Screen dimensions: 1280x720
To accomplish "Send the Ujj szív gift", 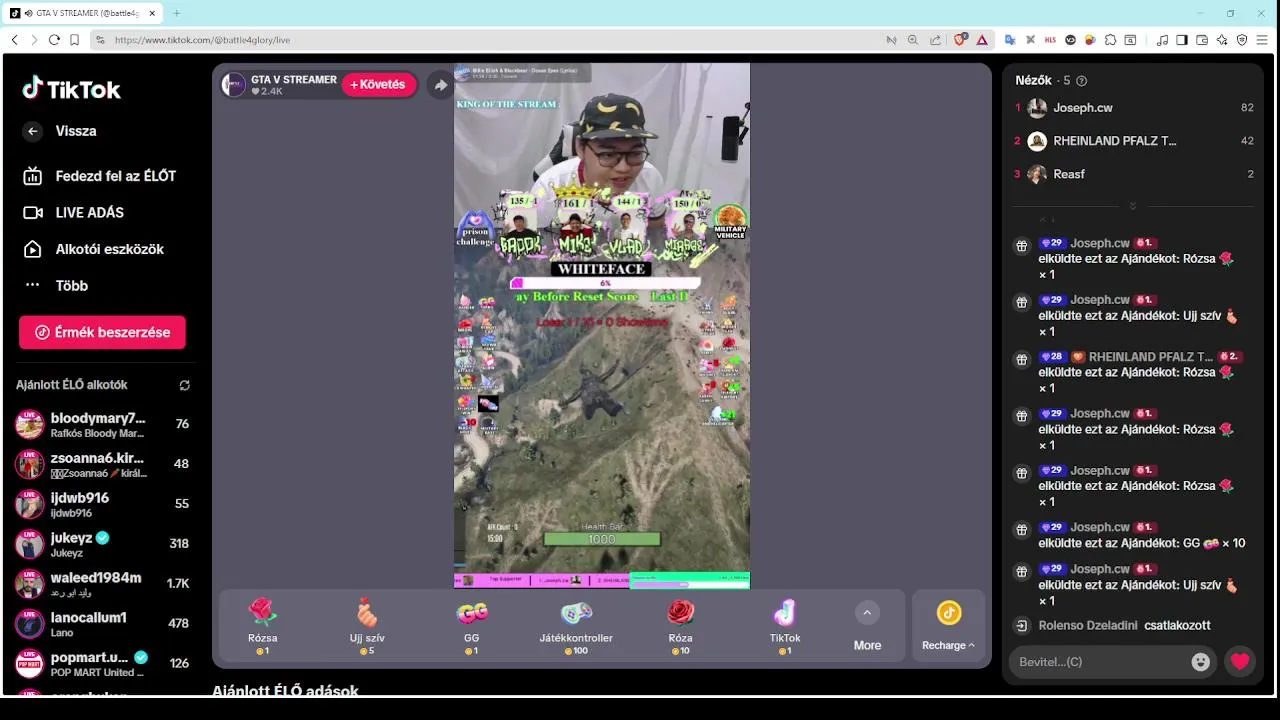I will pyautogui.click(x=367, y=626).
